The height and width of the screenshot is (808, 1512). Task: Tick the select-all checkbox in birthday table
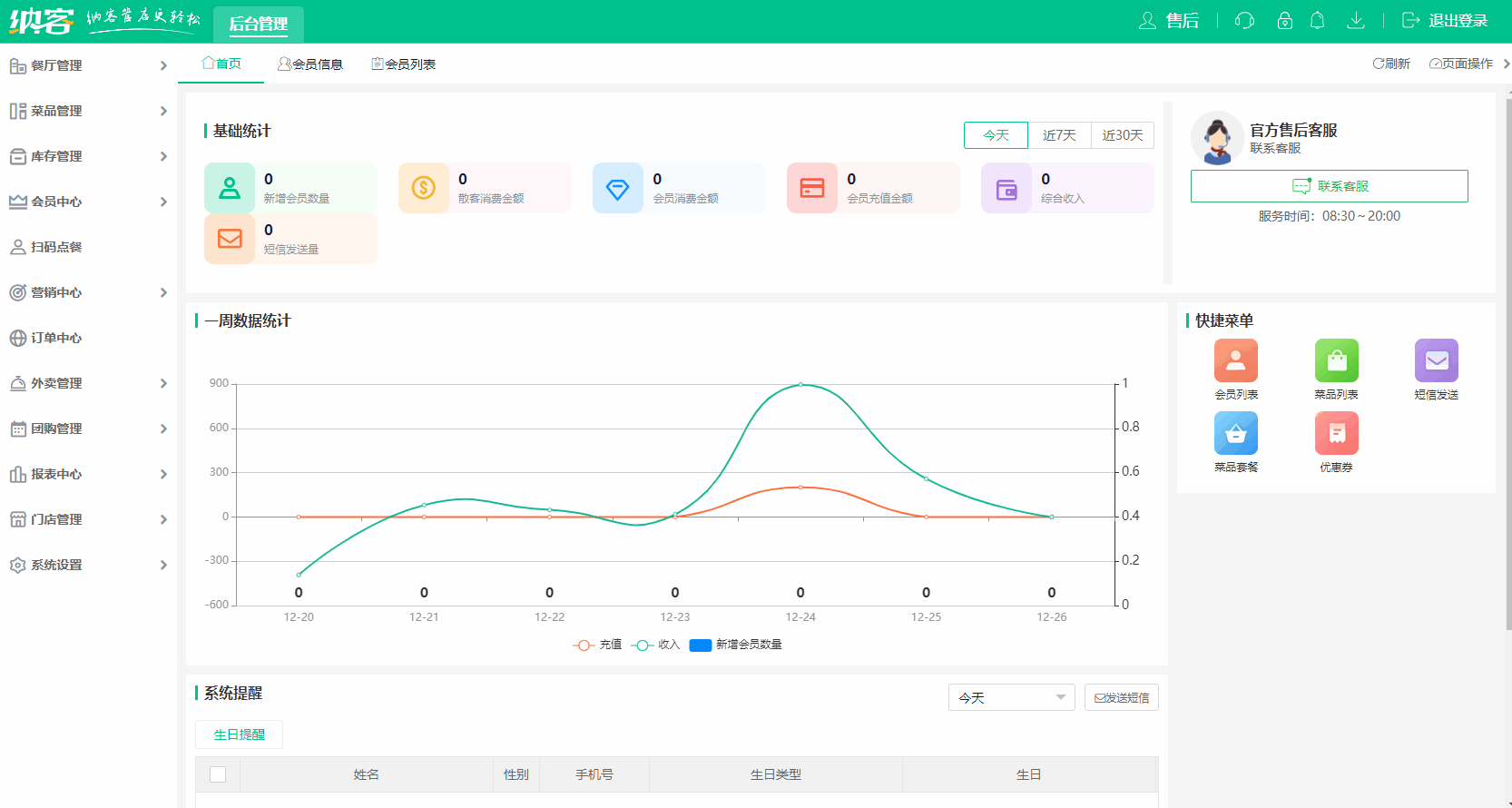pyautogui.click(x=218, y=774)
